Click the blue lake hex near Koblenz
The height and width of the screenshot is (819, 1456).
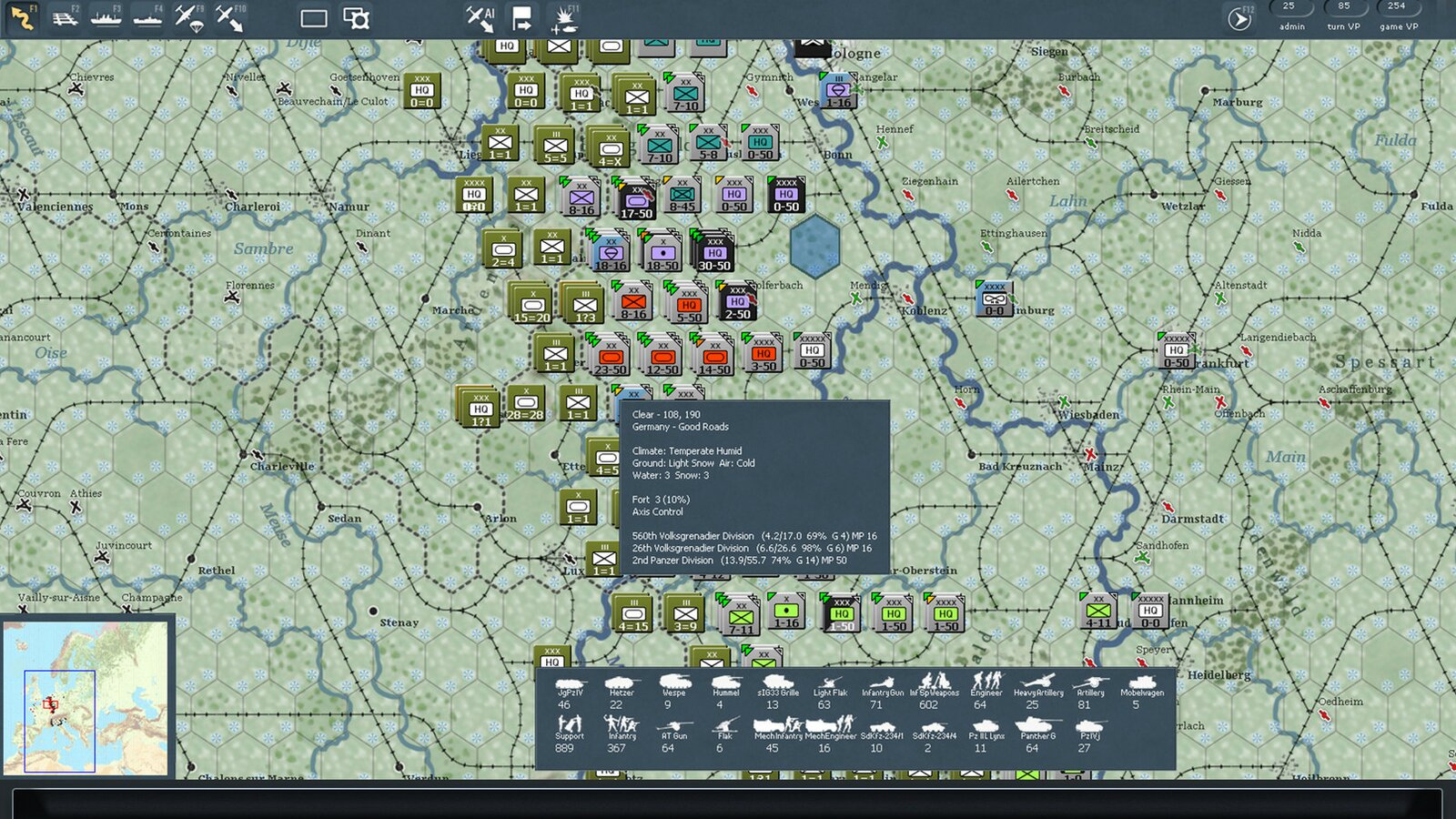pos(814,246)
